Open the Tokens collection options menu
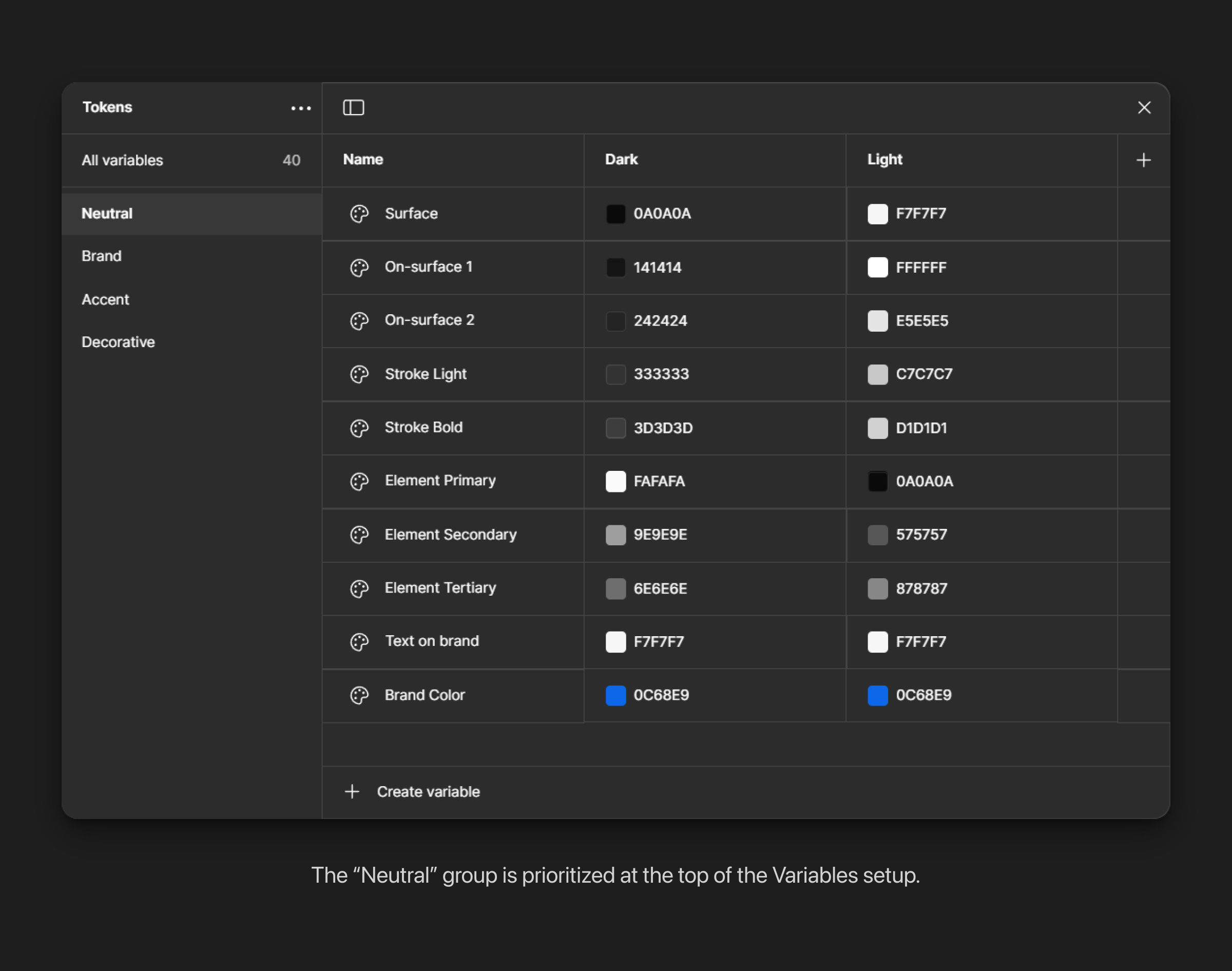Screen dimensions: 1232x971 [x=301, y=108]
